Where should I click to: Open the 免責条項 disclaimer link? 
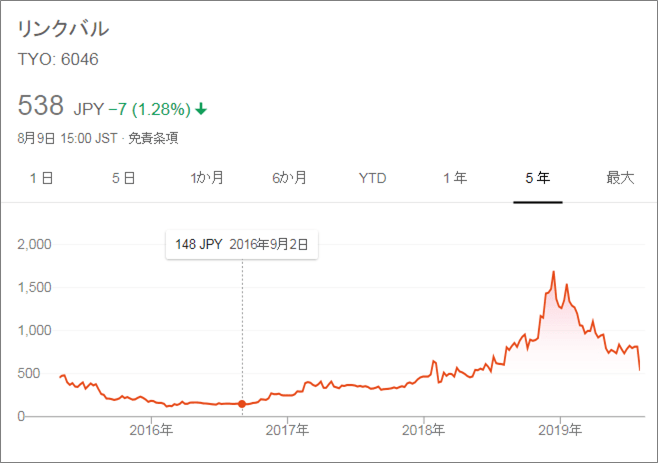153,138
